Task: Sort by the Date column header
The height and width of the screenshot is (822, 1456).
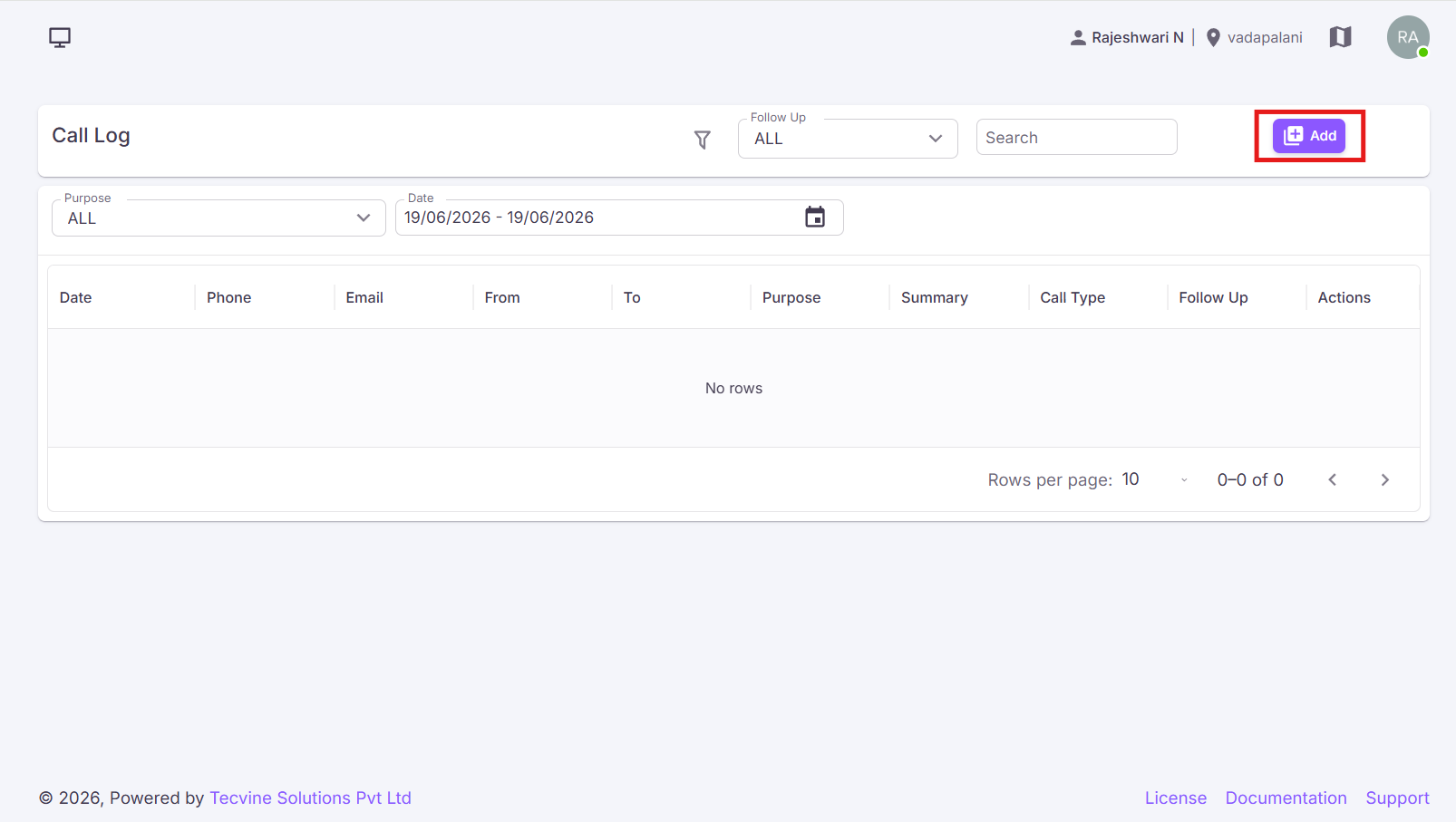Action: 76,297
